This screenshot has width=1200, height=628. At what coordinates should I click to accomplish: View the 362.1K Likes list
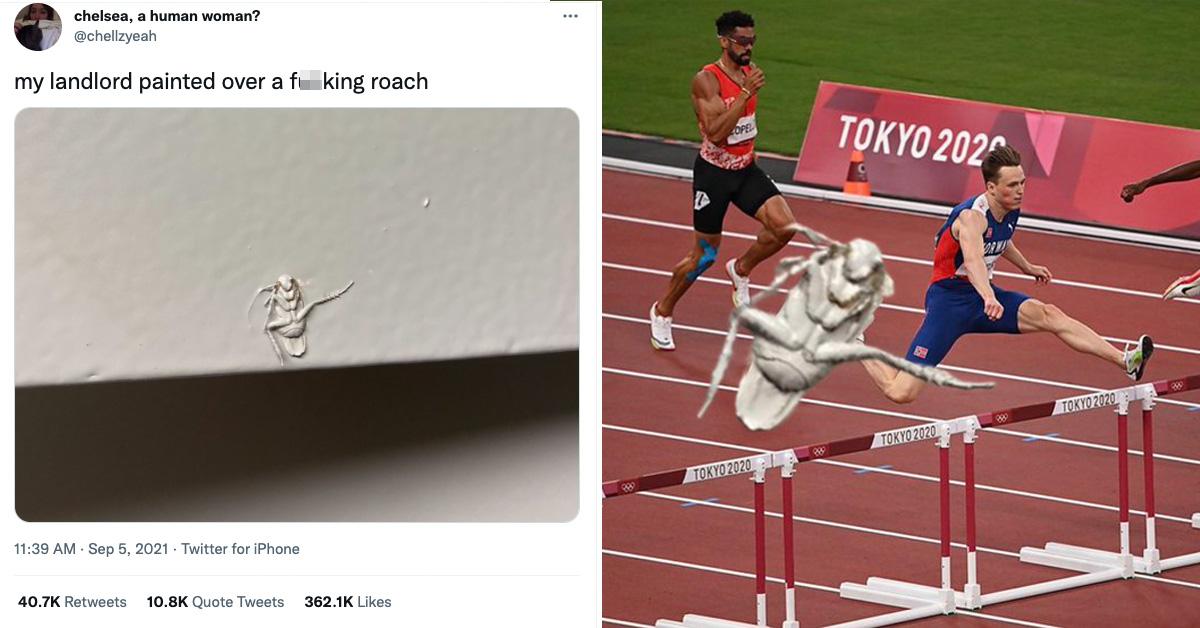point(348,602)
